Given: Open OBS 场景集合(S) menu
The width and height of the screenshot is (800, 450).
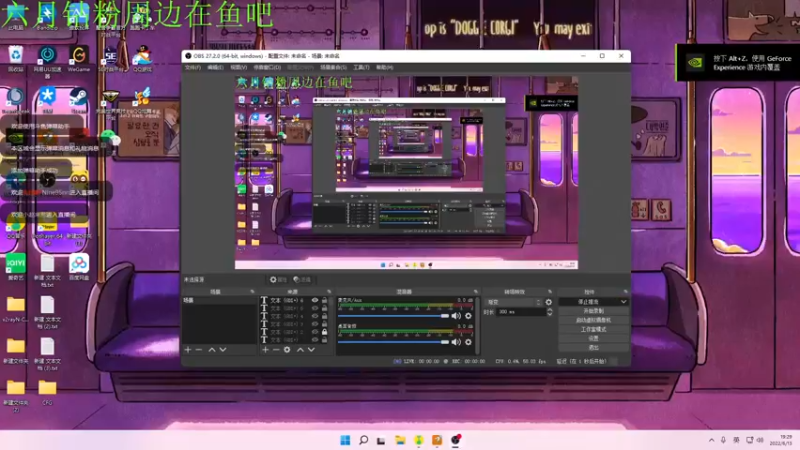Looking at the screenshot, I should click(x=333, y=67).
